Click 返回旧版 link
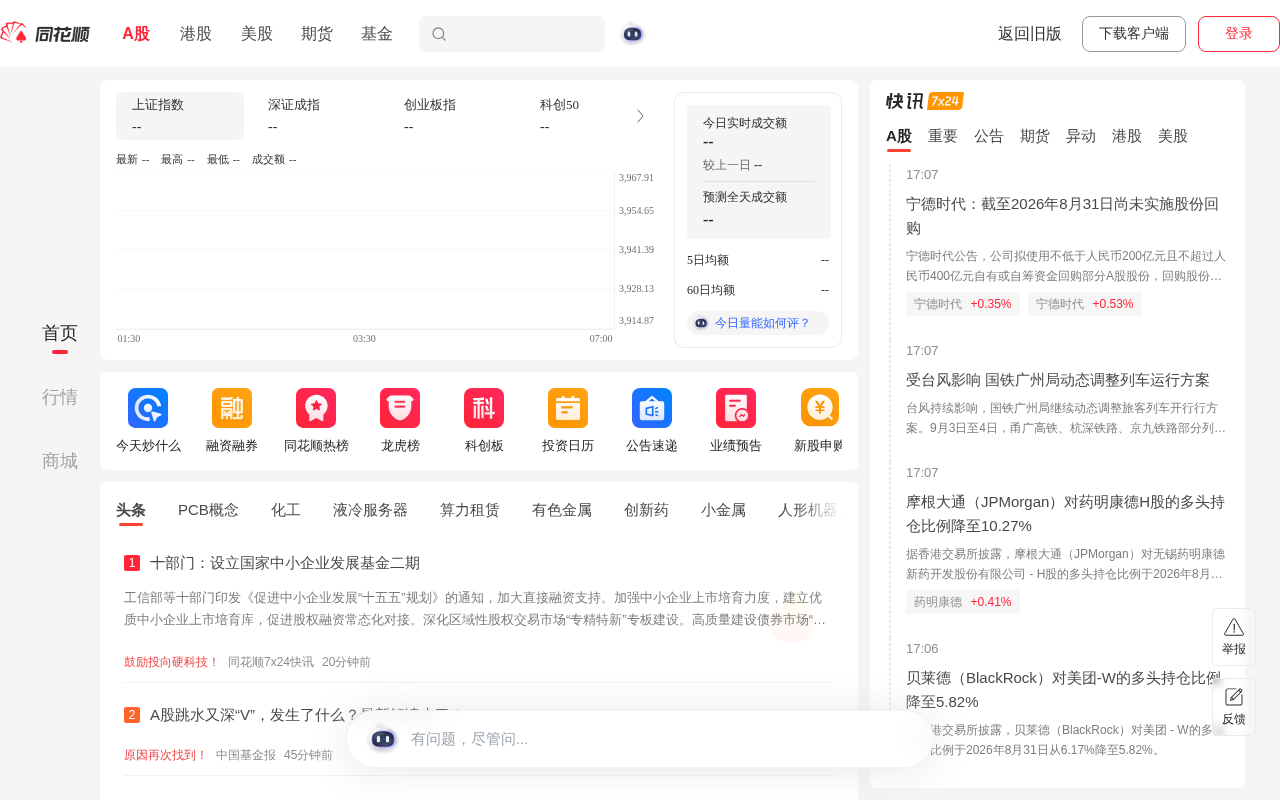 click(1030, 34)
